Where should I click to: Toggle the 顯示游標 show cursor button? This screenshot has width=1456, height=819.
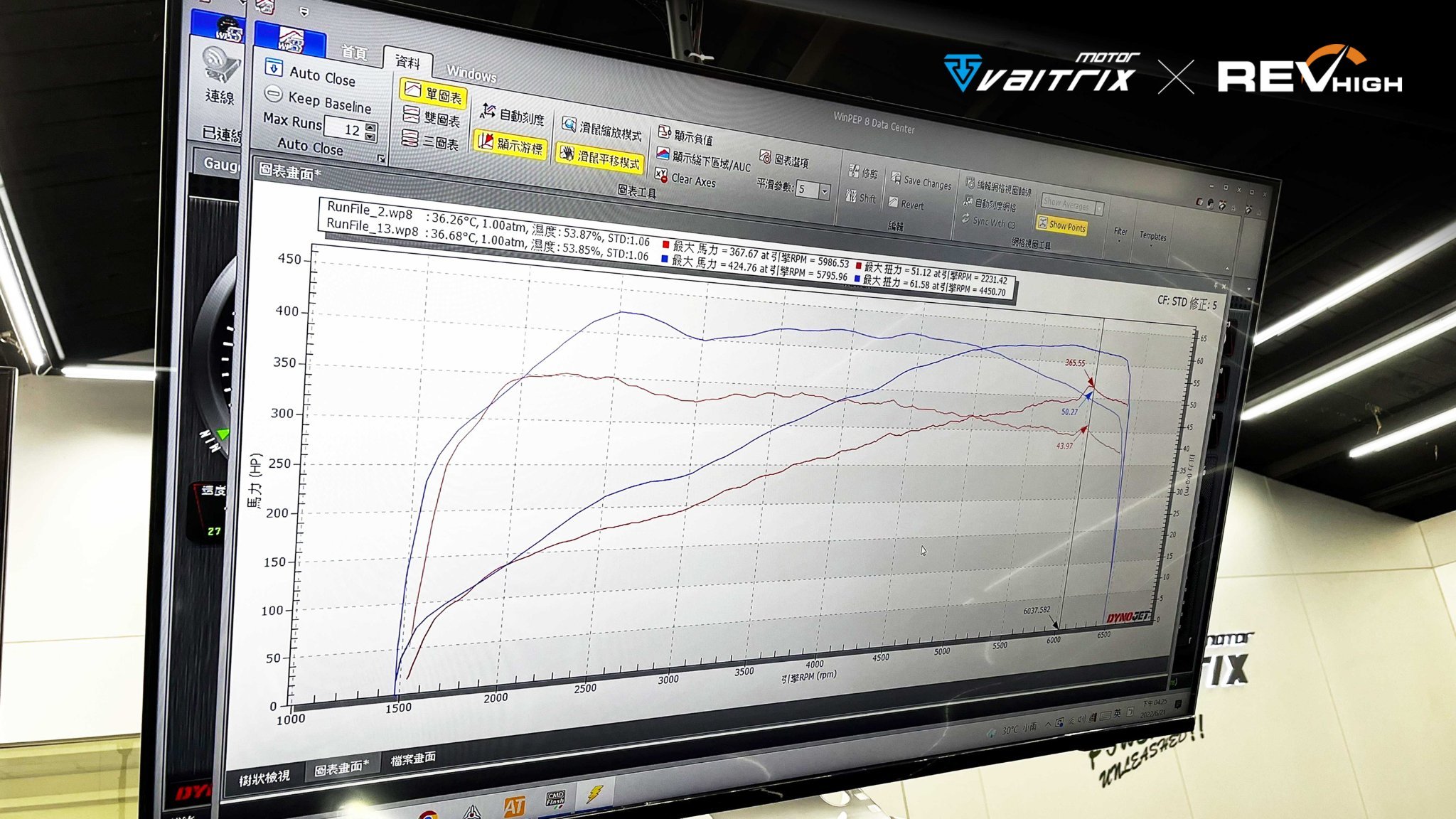(x=510, y=144)
